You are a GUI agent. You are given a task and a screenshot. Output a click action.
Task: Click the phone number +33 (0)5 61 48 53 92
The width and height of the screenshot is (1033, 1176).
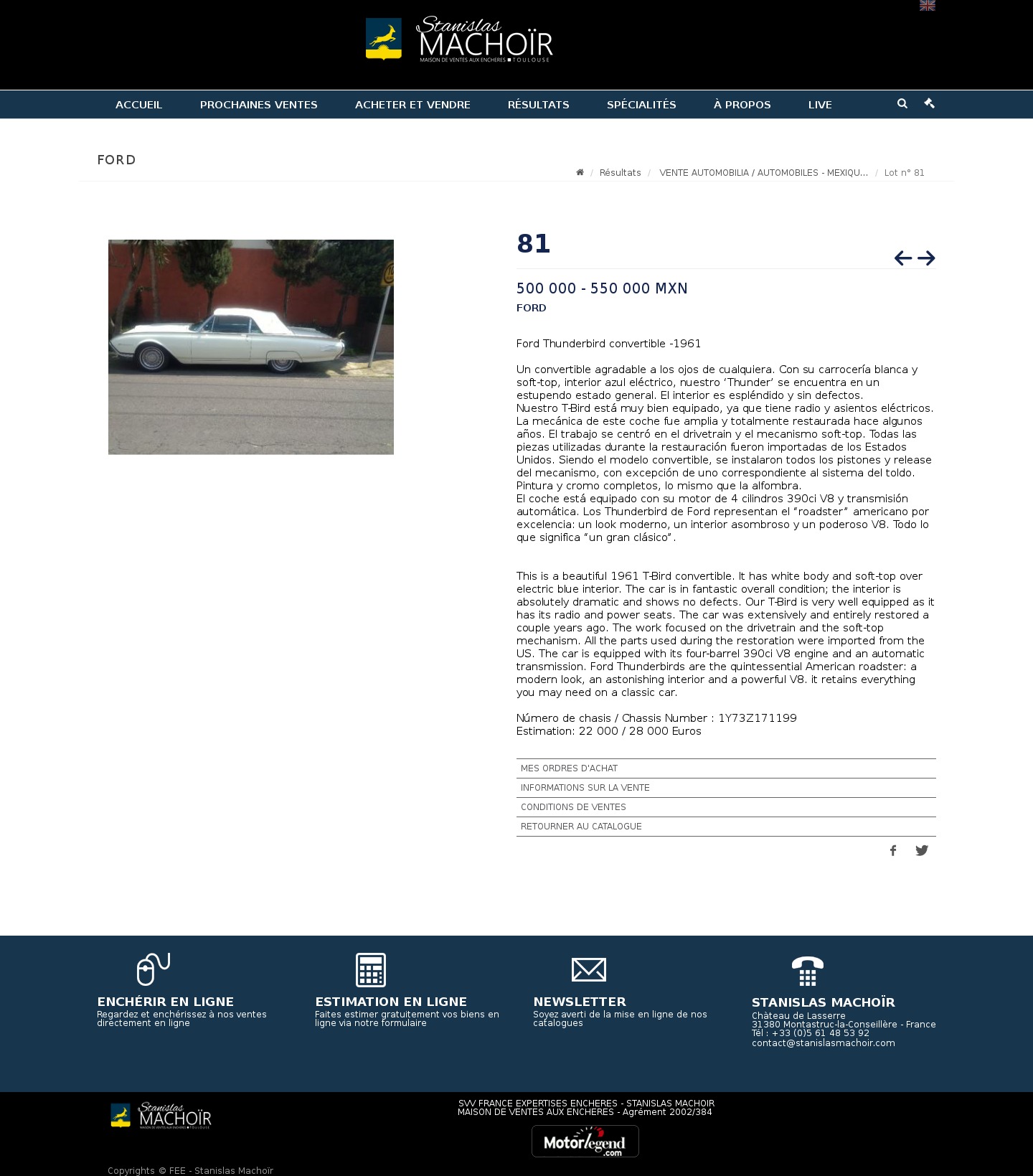[821, 1033]
